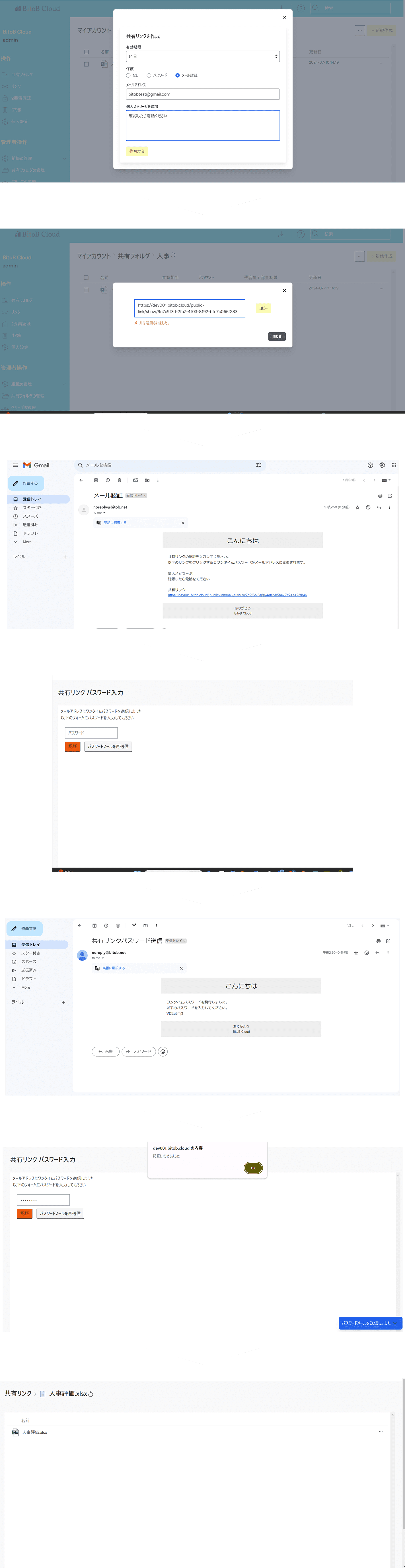The image size is (405, 1568).
Task: Click 作成する compose beside 共有リンクパスワード送信 email
Action: (25, 929)
